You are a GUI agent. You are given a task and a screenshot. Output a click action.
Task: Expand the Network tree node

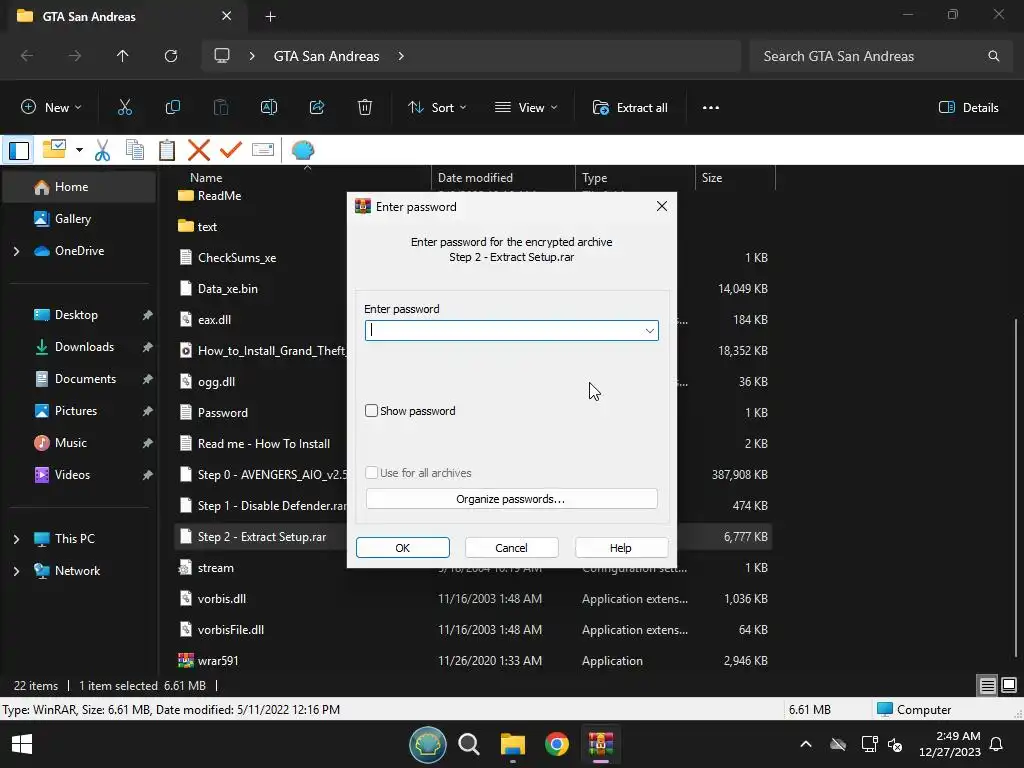16,571
